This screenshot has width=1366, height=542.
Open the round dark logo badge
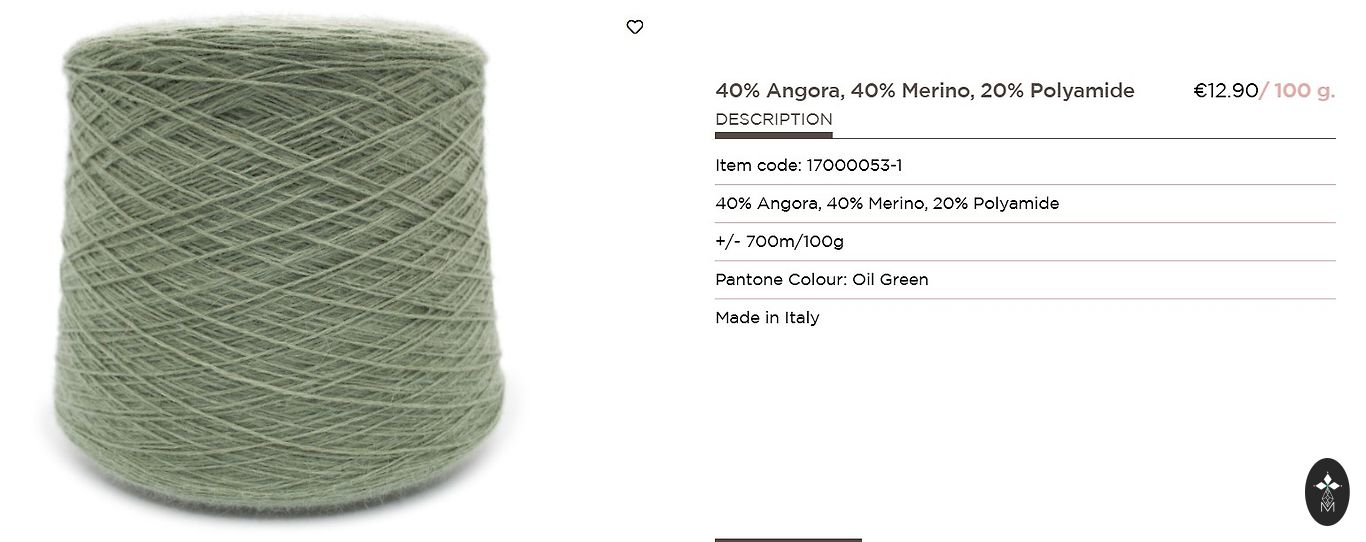pyautogui.click(x=1327, y=492)
